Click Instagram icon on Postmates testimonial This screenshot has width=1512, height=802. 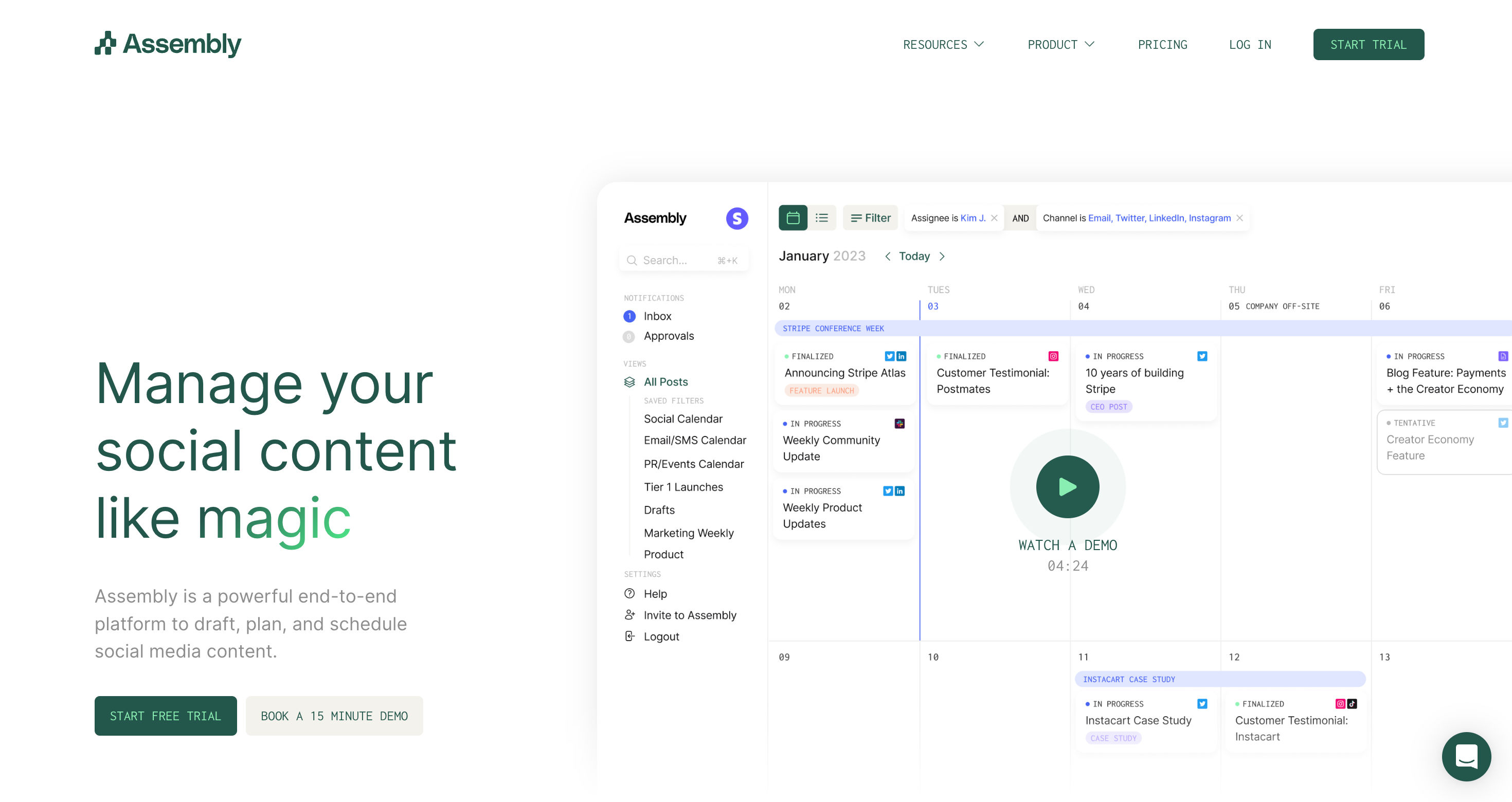1053,356
